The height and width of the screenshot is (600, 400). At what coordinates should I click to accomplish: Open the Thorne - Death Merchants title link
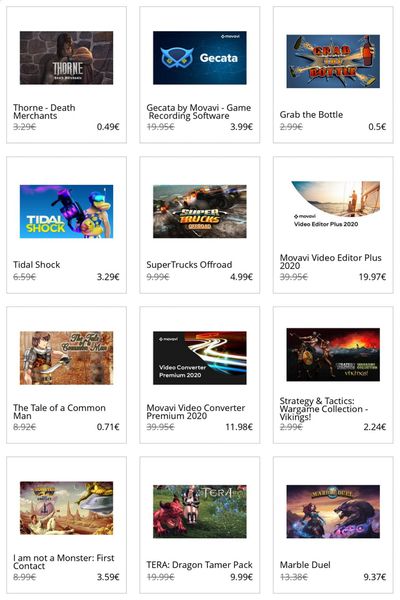click(44, 111)
